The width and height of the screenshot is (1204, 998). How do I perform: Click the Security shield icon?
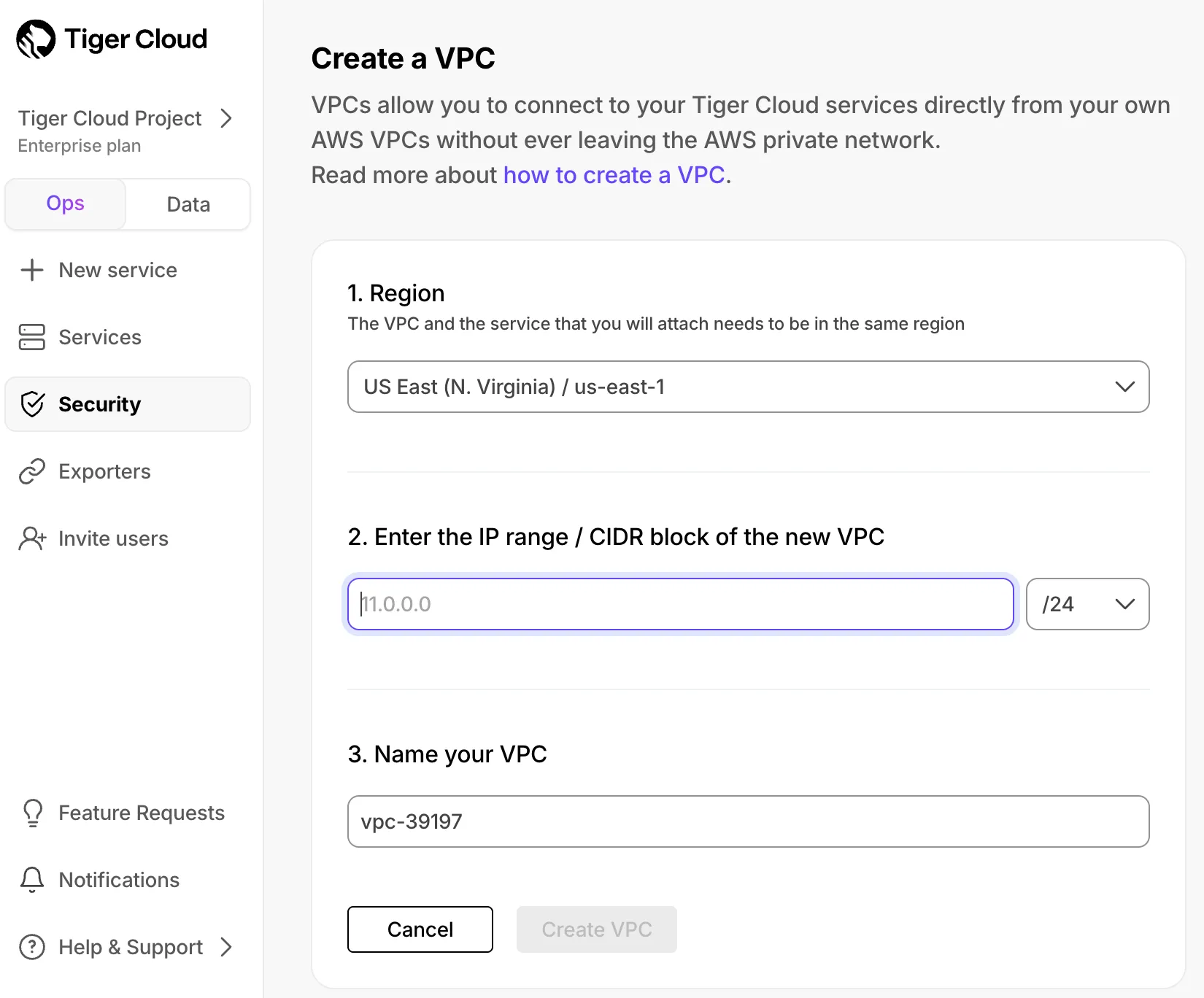point(32,404)
